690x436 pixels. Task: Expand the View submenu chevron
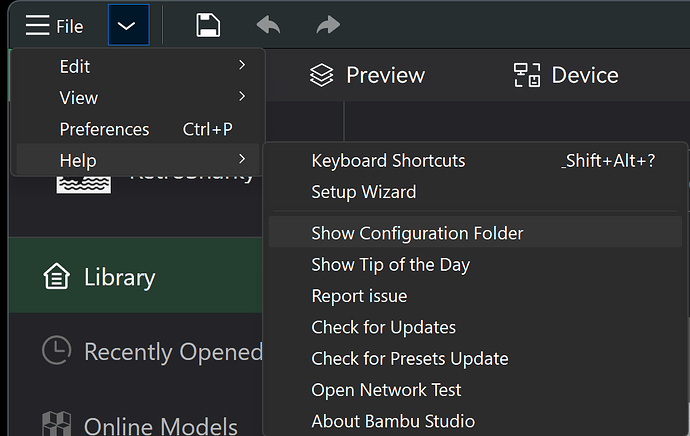click(242, 96)
